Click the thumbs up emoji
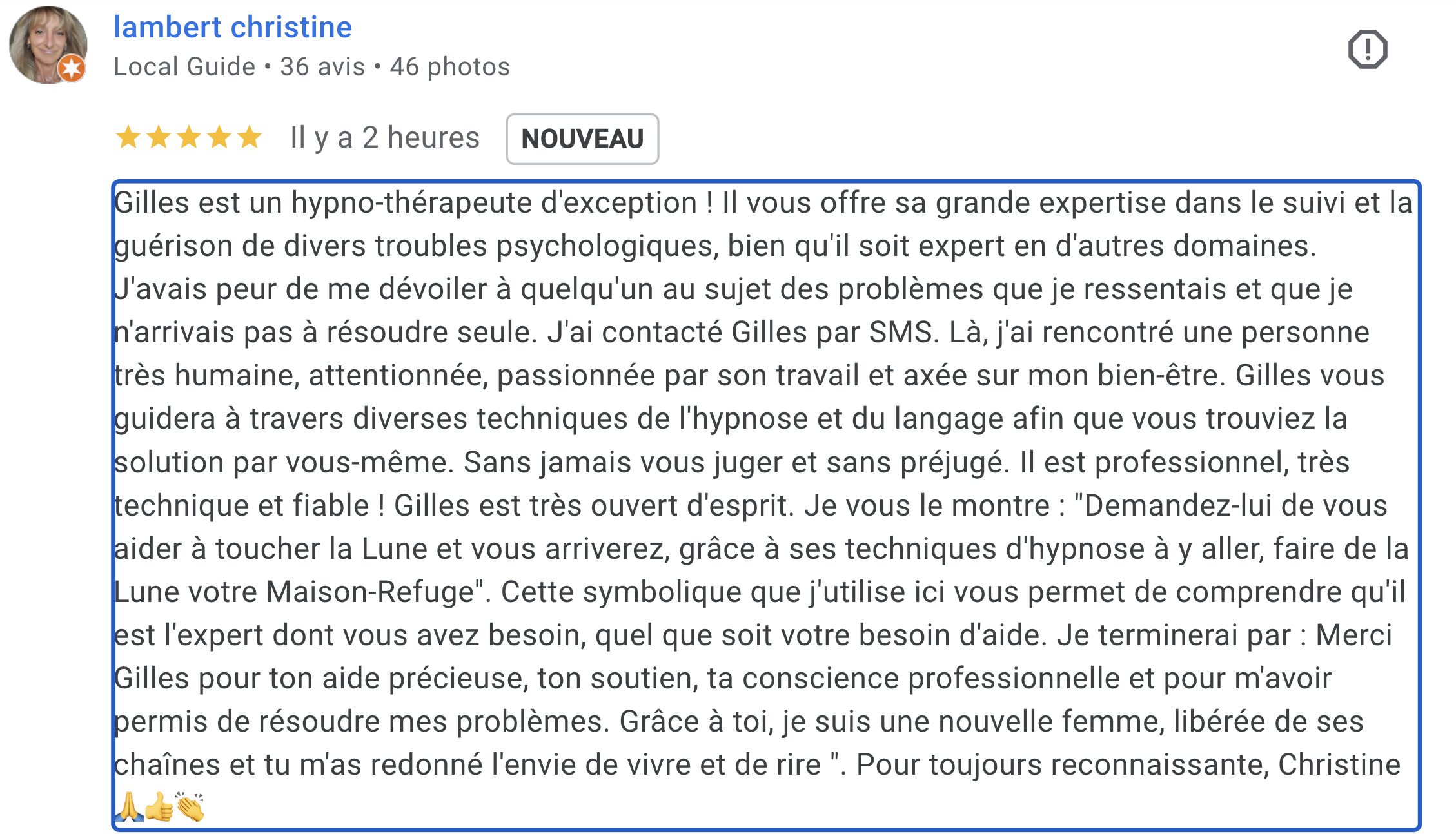 tap(159, 806)
